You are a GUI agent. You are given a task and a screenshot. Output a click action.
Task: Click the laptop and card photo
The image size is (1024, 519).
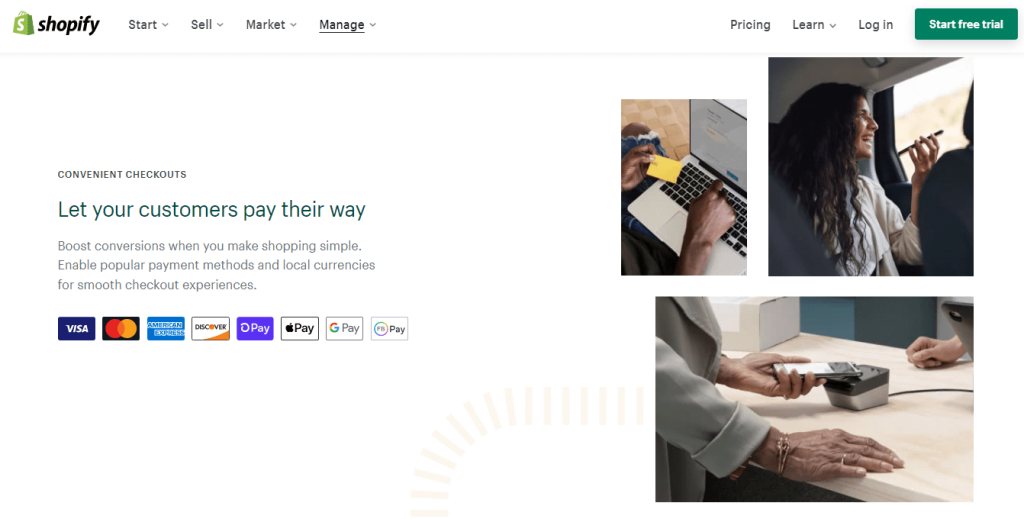click(x=684, y=187)
